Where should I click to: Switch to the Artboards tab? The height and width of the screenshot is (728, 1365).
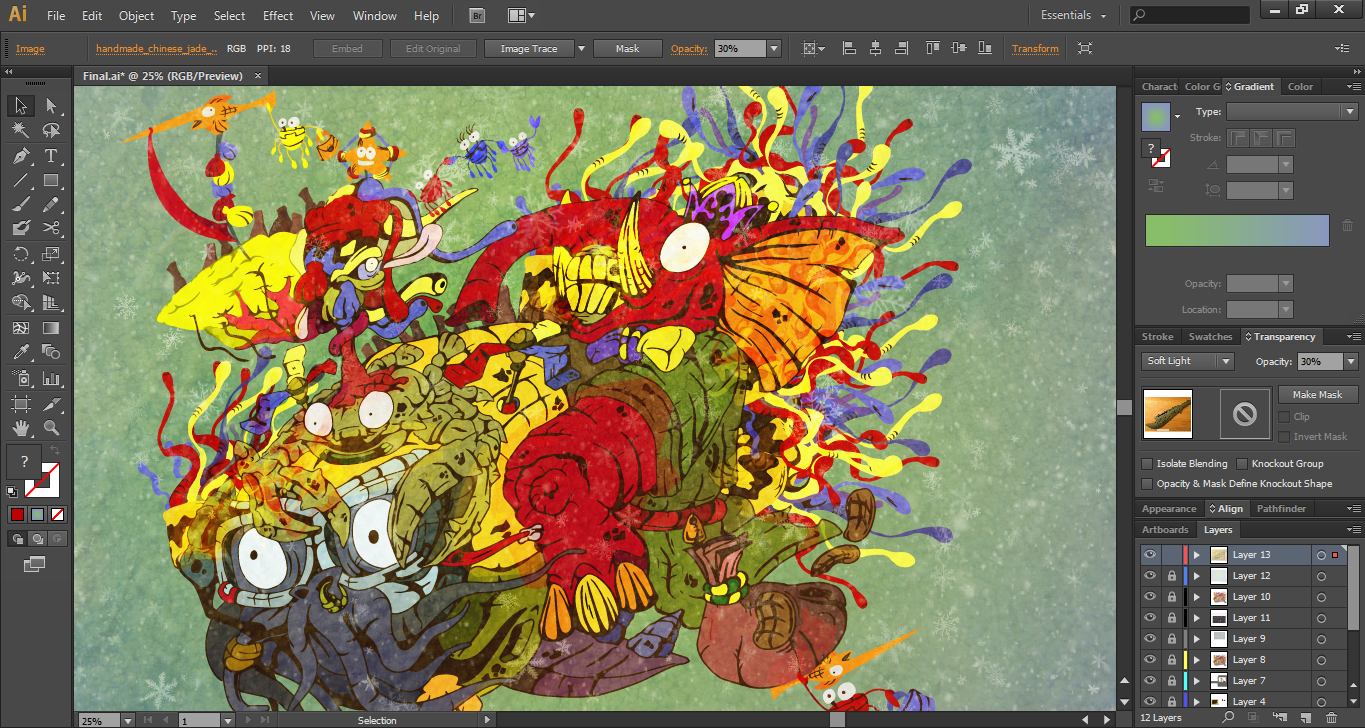click(x=1165, y=530)
